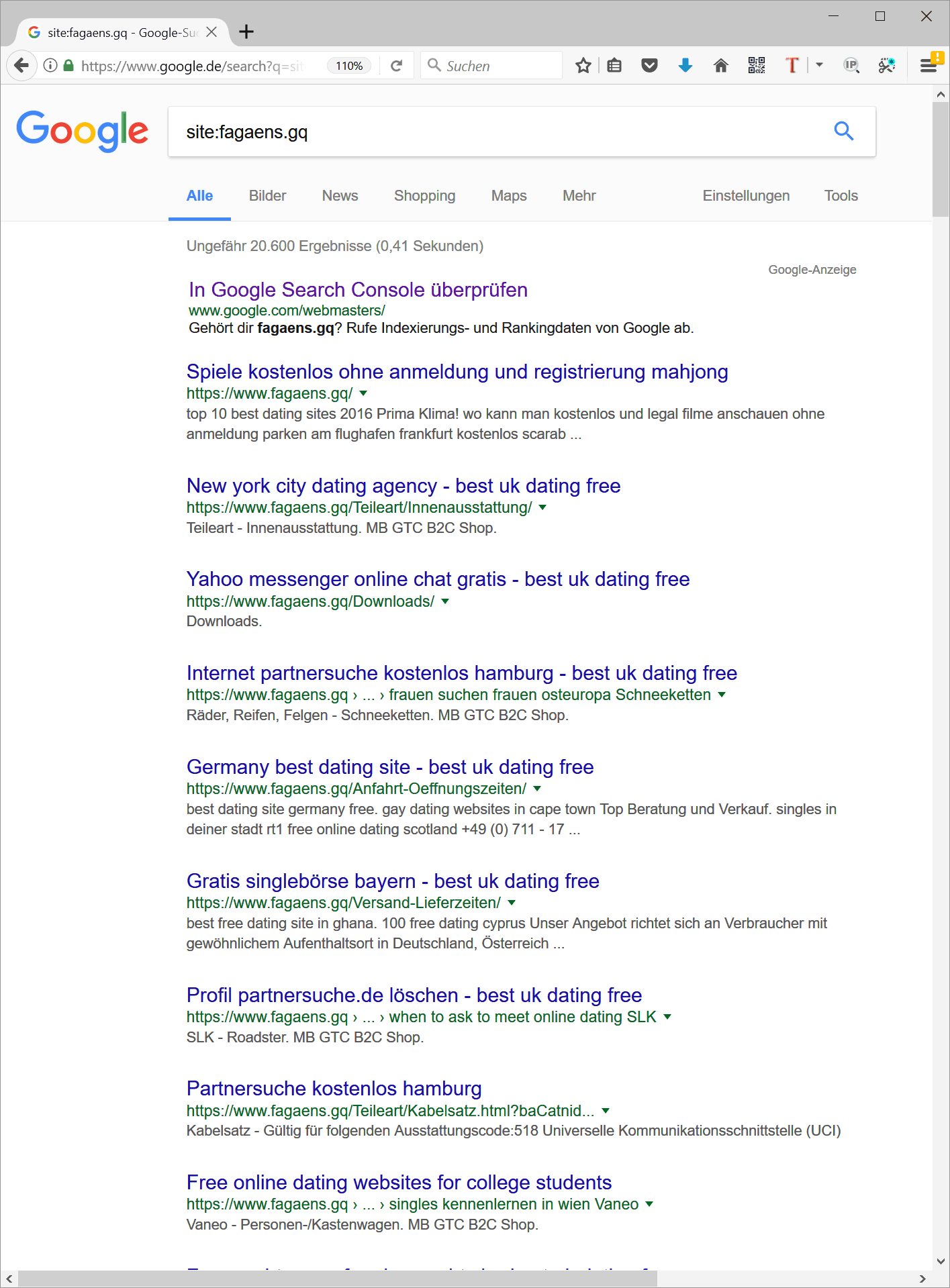Open 'In Google Search Console überprüfen' link

[x=358, y=290]
